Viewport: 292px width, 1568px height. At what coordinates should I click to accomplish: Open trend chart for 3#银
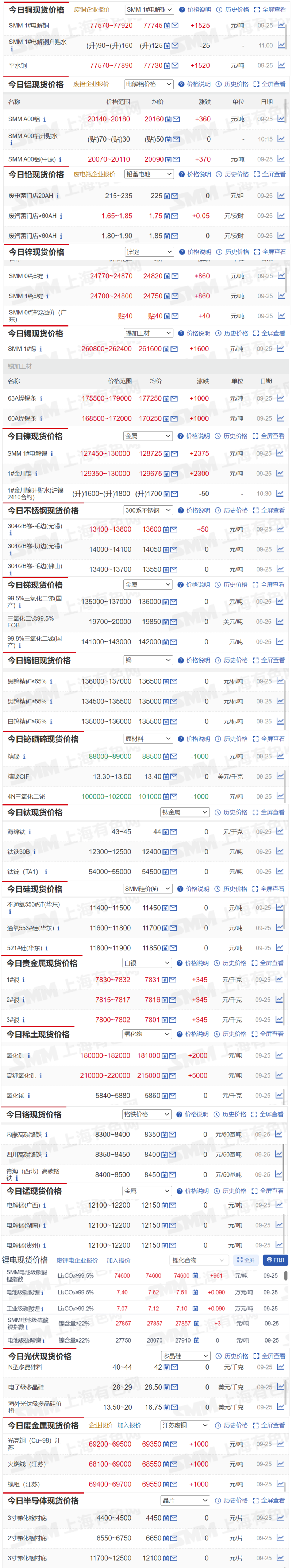point(278,1019)
